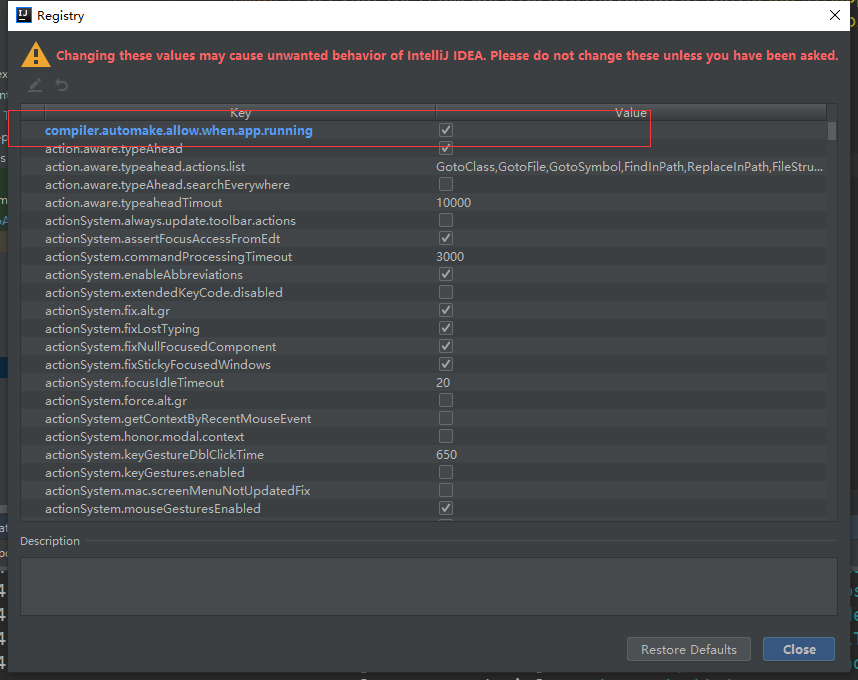Select the action.aware.typeAhead key
Image resolution: width=858 pixels, height=680 pixels.
tap(114, 149)
